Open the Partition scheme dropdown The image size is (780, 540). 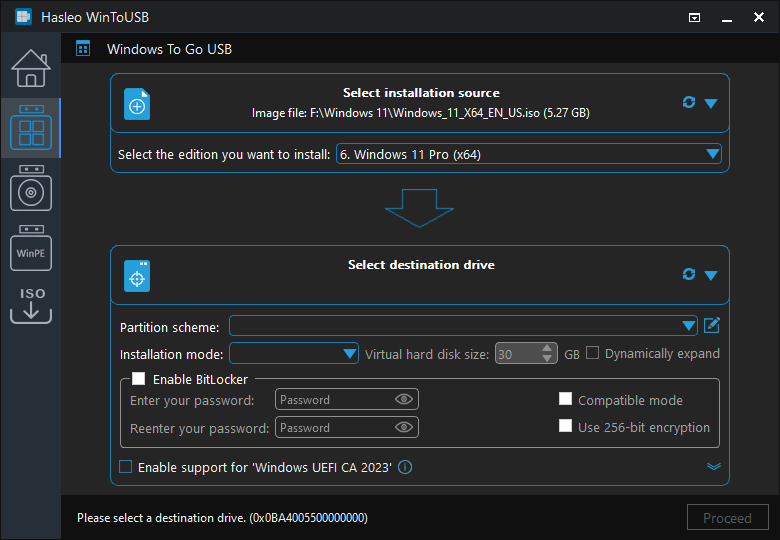point(463,326)
